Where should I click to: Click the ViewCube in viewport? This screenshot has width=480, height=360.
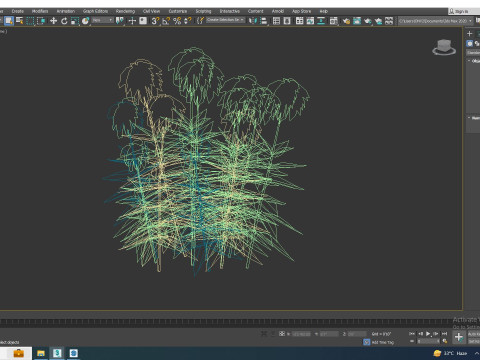click(x=444, y=47)
